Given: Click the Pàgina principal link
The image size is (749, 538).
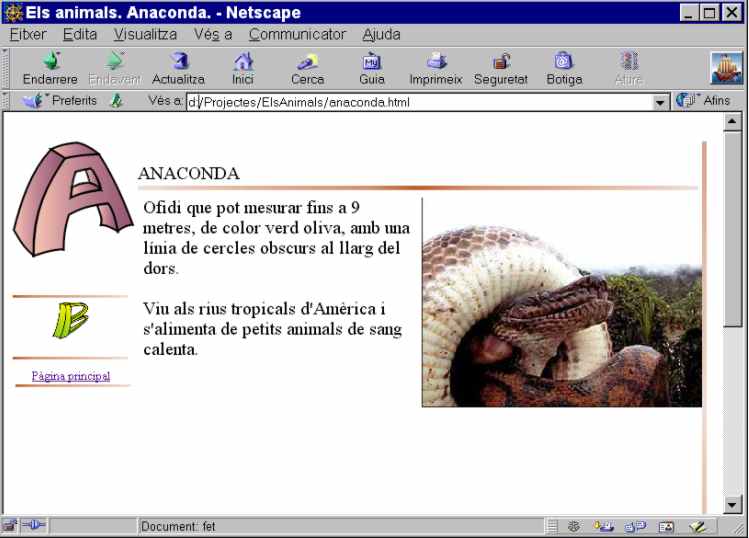Looking at the screenshot, I should [71, 376].
